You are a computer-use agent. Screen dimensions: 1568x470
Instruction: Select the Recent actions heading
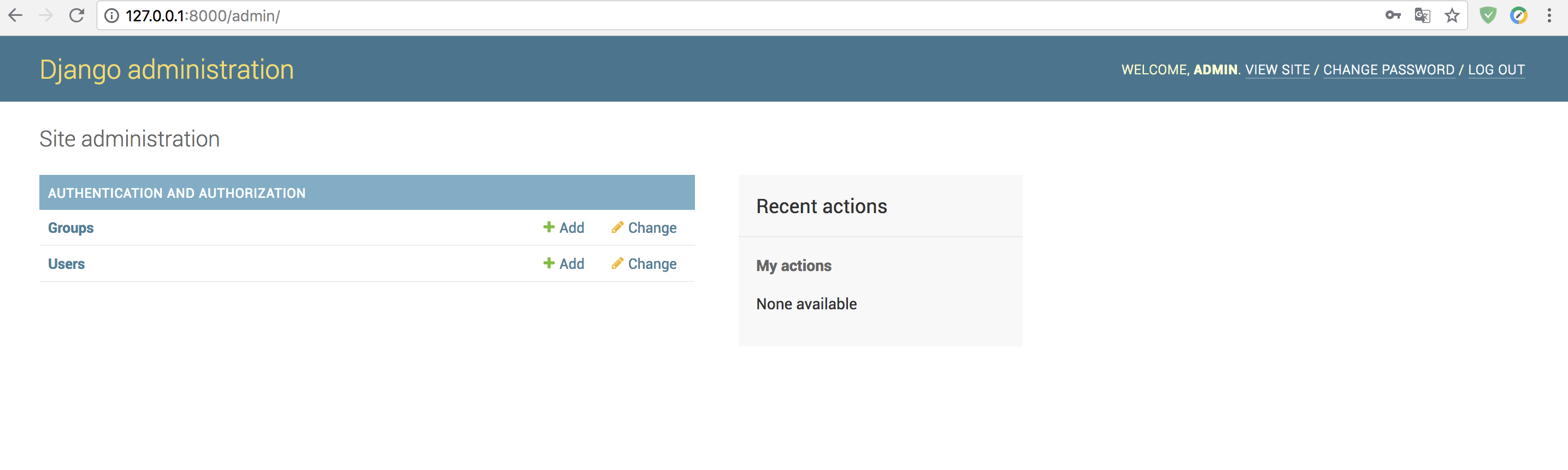(x=822, y=207)
